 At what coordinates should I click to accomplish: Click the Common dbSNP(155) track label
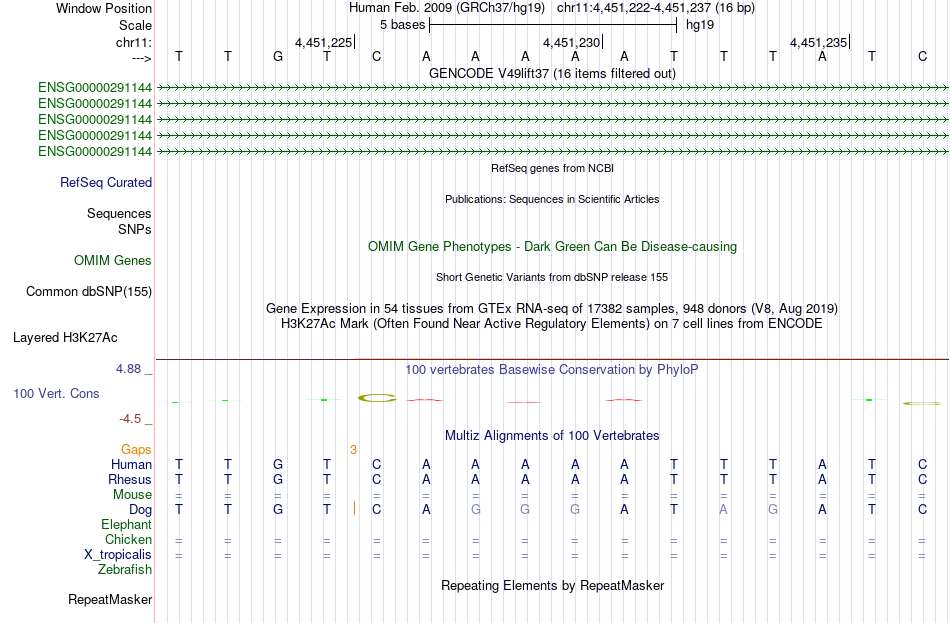88,292
